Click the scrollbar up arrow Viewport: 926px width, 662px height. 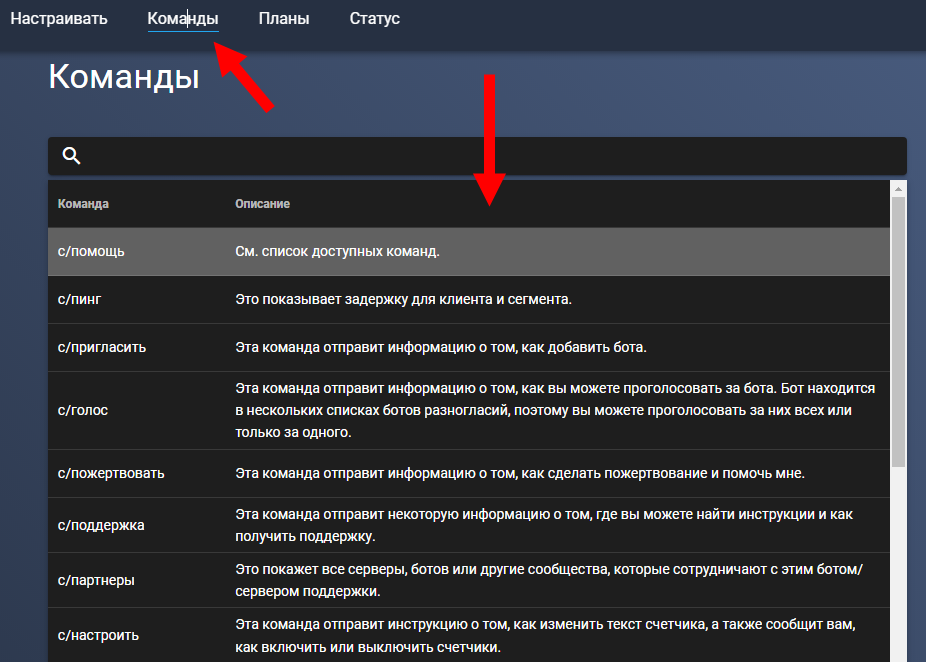point(898,188)
